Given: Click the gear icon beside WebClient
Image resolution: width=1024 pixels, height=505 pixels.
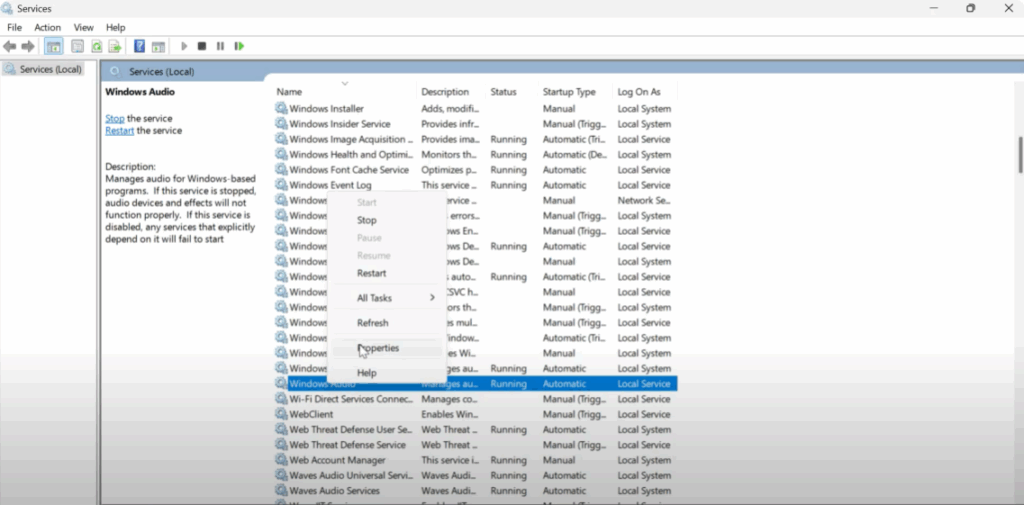Looking at the screenshot, I should click(281, 414).
